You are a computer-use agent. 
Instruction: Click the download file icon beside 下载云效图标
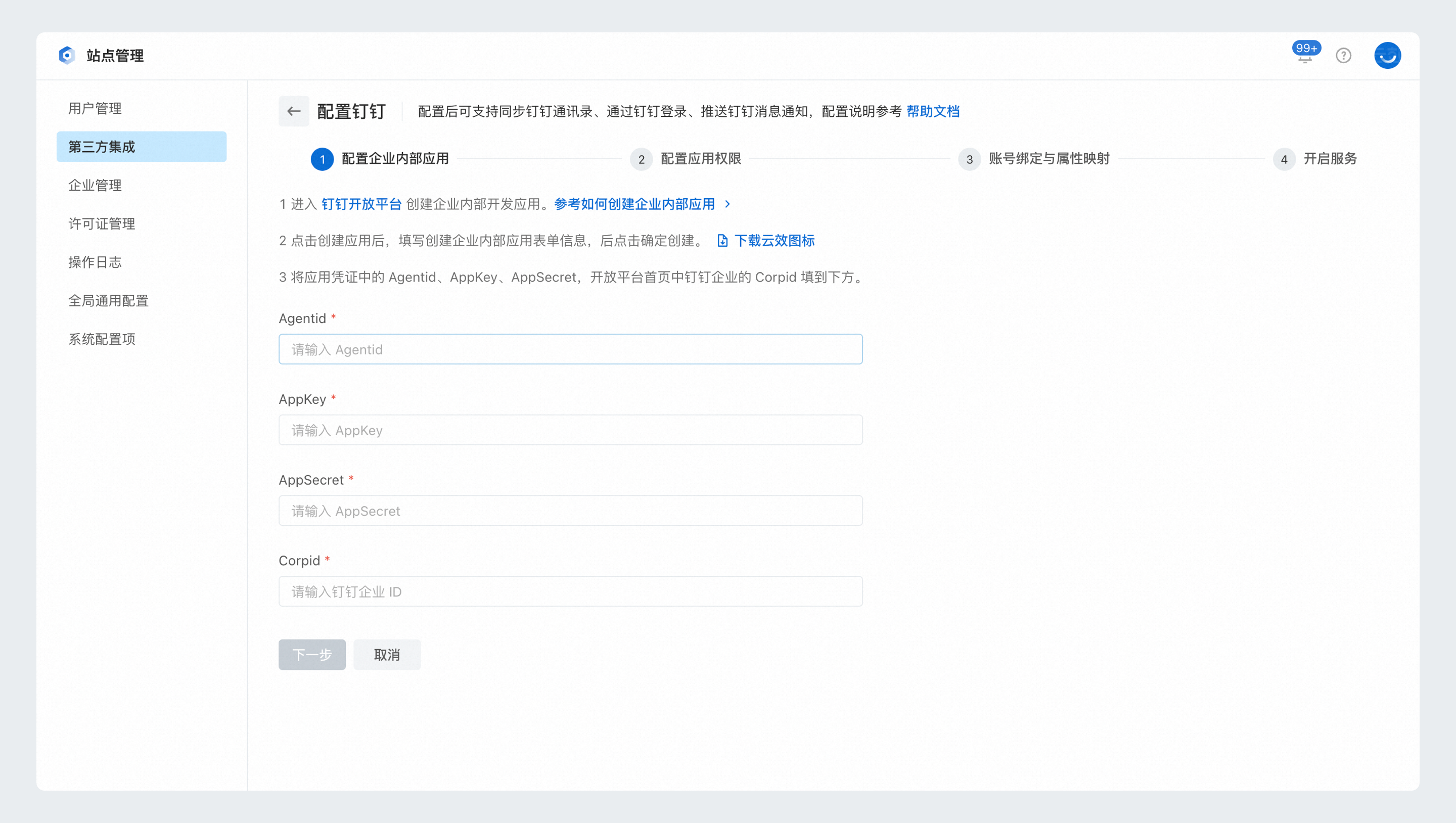(722, 241)
